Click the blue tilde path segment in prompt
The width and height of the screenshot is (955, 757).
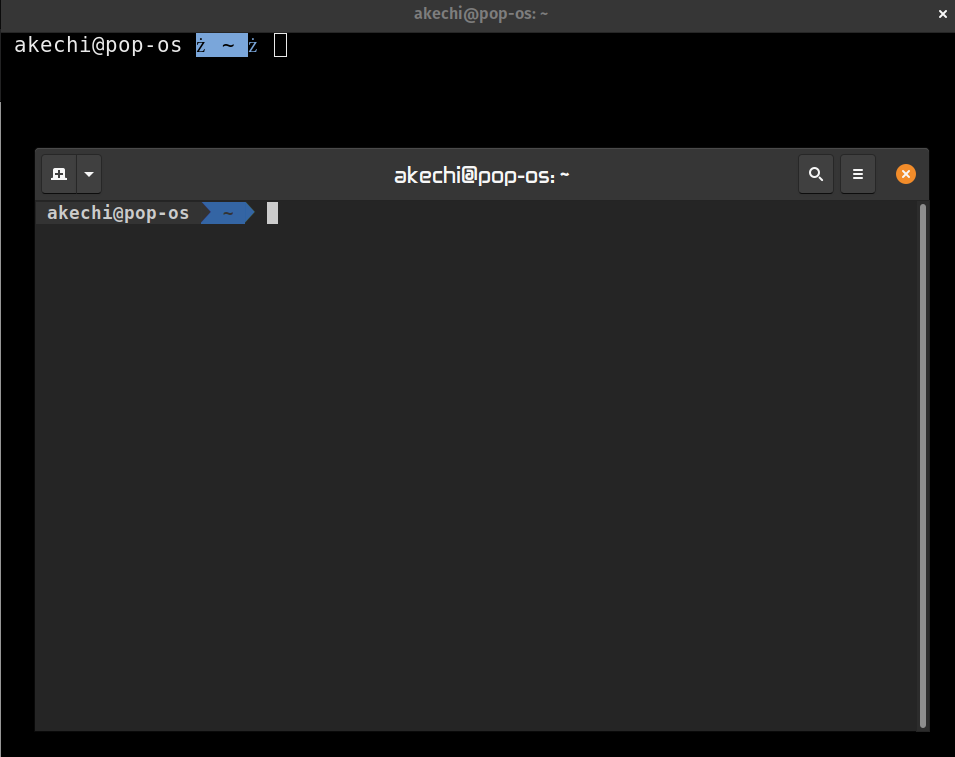[x=227, y=212]
